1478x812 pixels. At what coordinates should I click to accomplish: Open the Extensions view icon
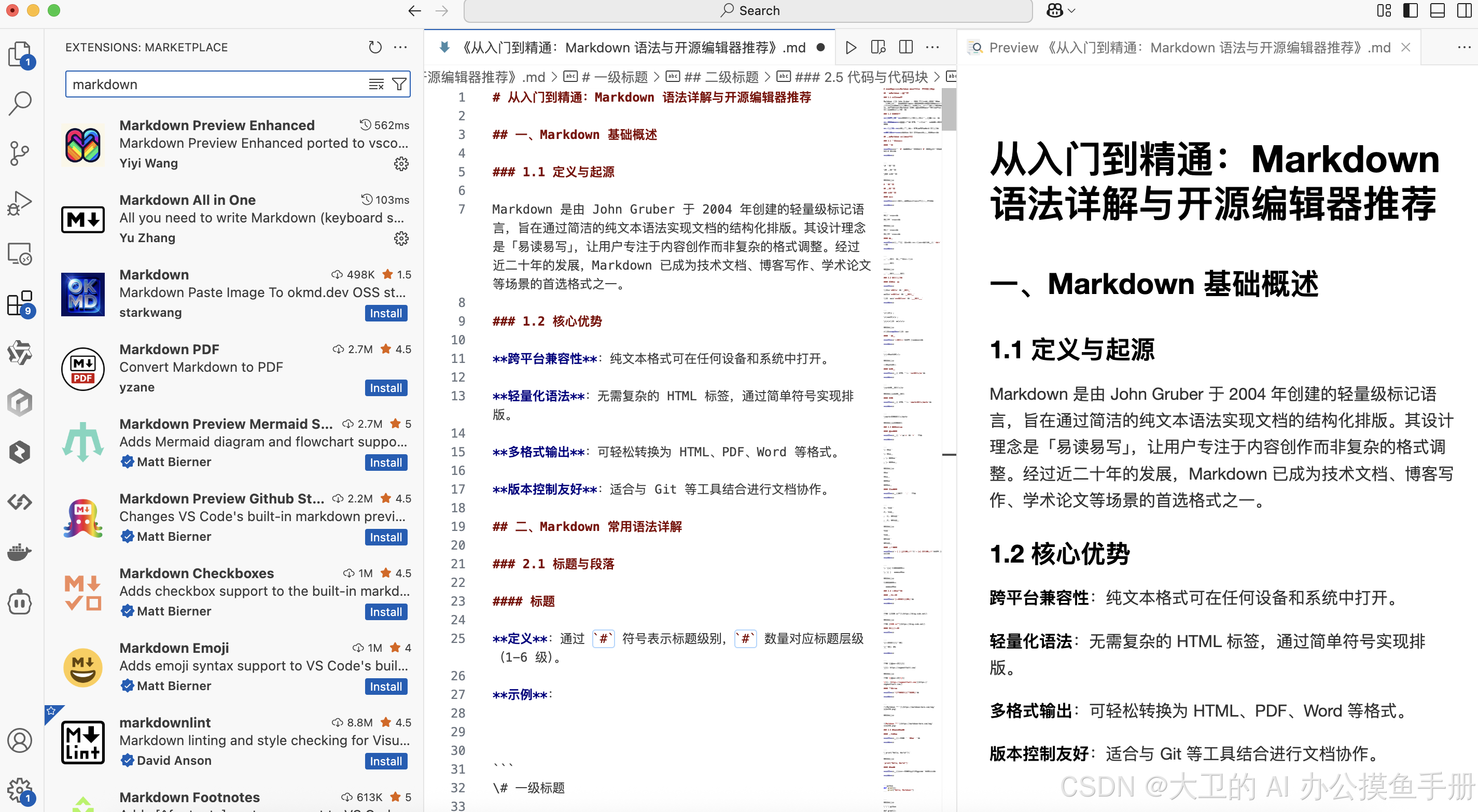coord(20,303)
